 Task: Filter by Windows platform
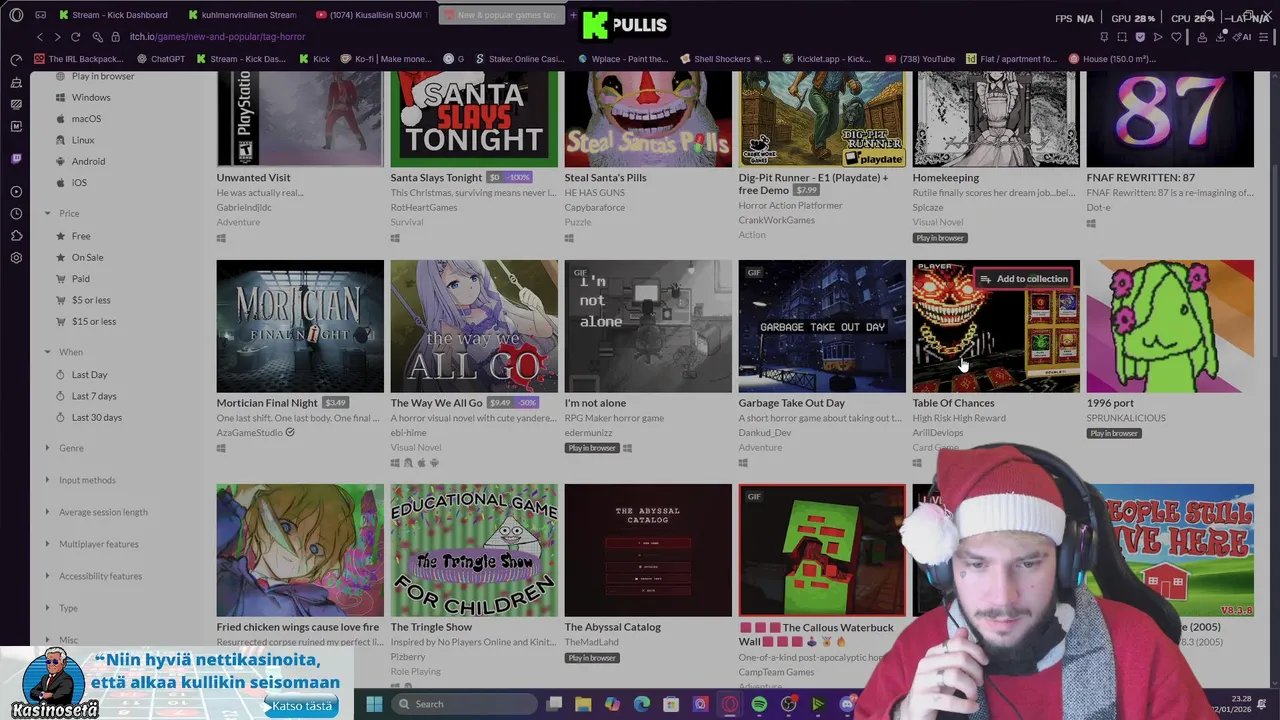(91, 97)
